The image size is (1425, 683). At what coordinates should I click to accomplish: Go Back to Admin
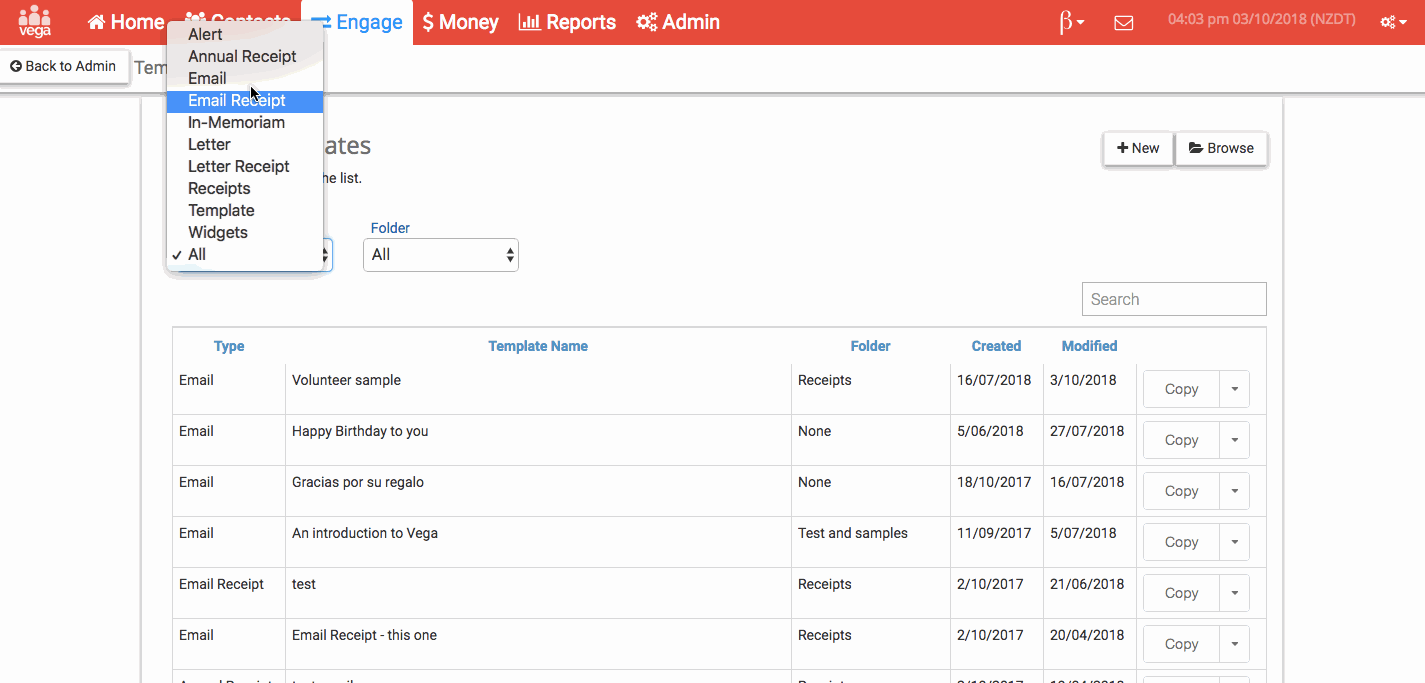[x=64, y=66]
